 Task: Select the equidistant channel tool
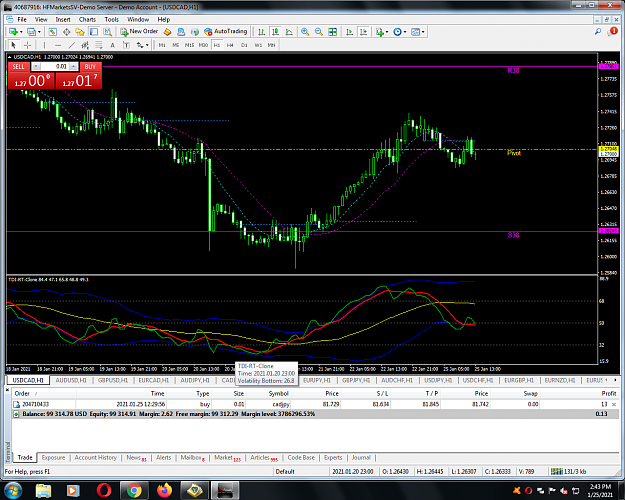pos(85,45)
